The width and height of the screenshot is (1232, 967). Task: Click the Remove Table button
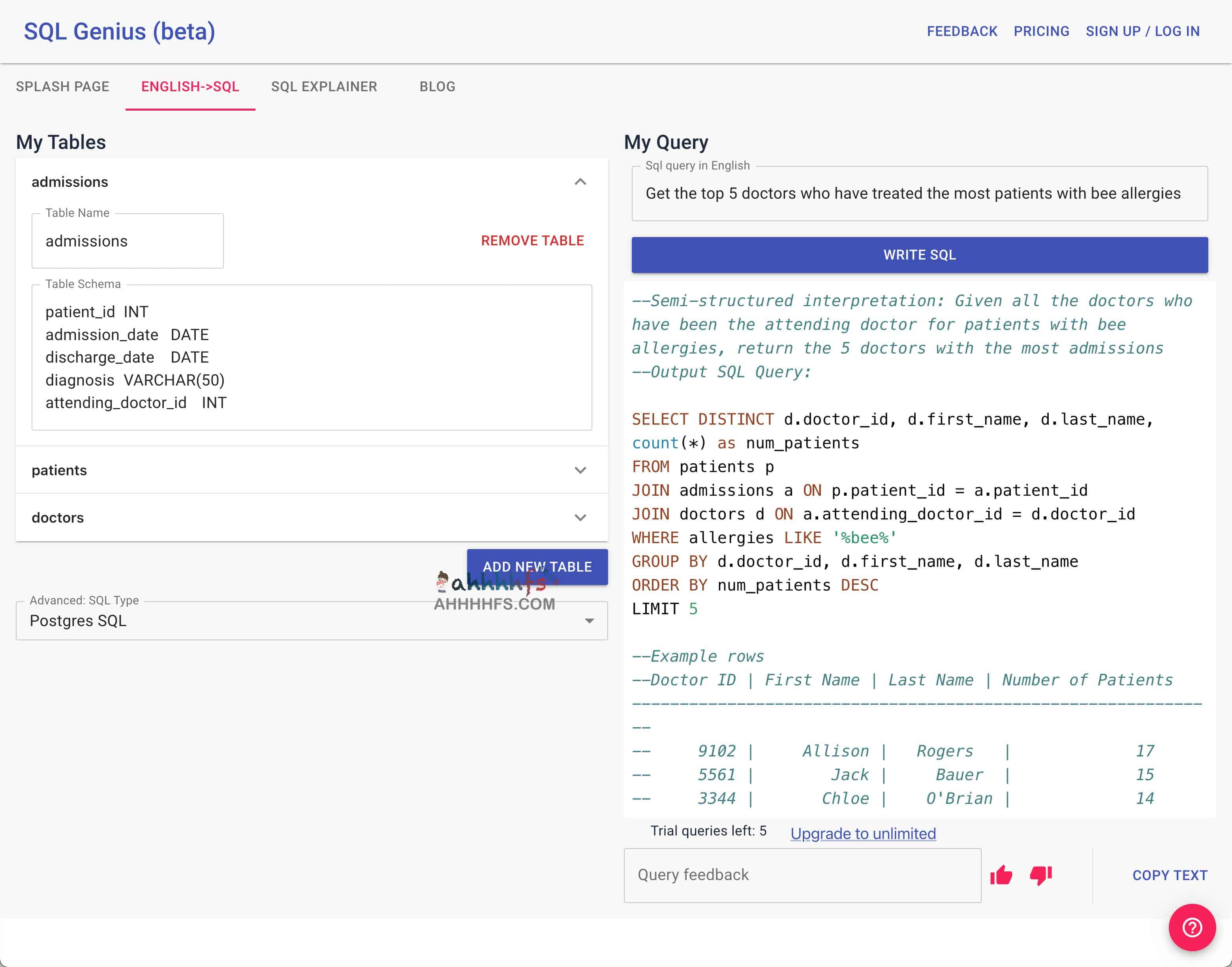[x=532, y=241]
